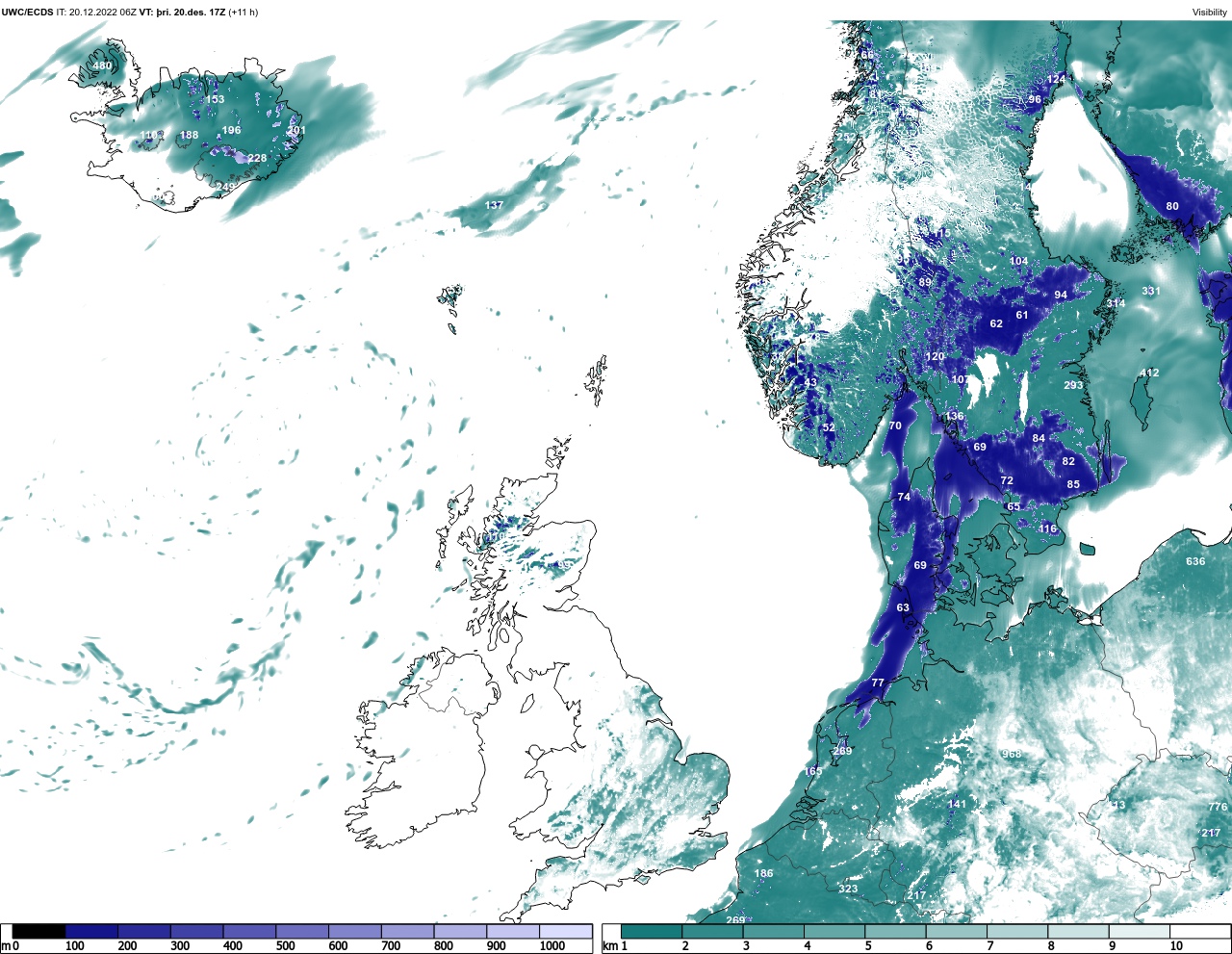Click the 84 value over southern Sweden
Image resolution: width=1232 pixels, height=954 pixels.
click(1039, 439)
